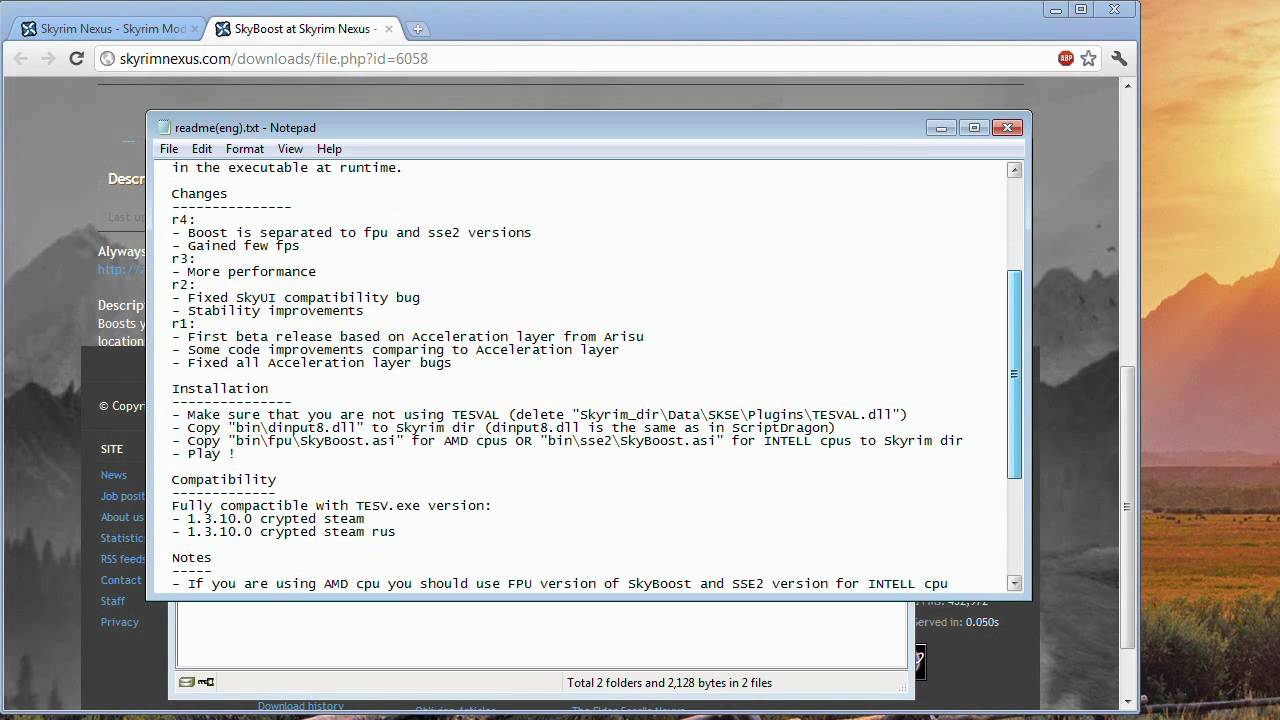
Task: Click the 'Notes' heading in readme
Action: click(x=191, y=558)
